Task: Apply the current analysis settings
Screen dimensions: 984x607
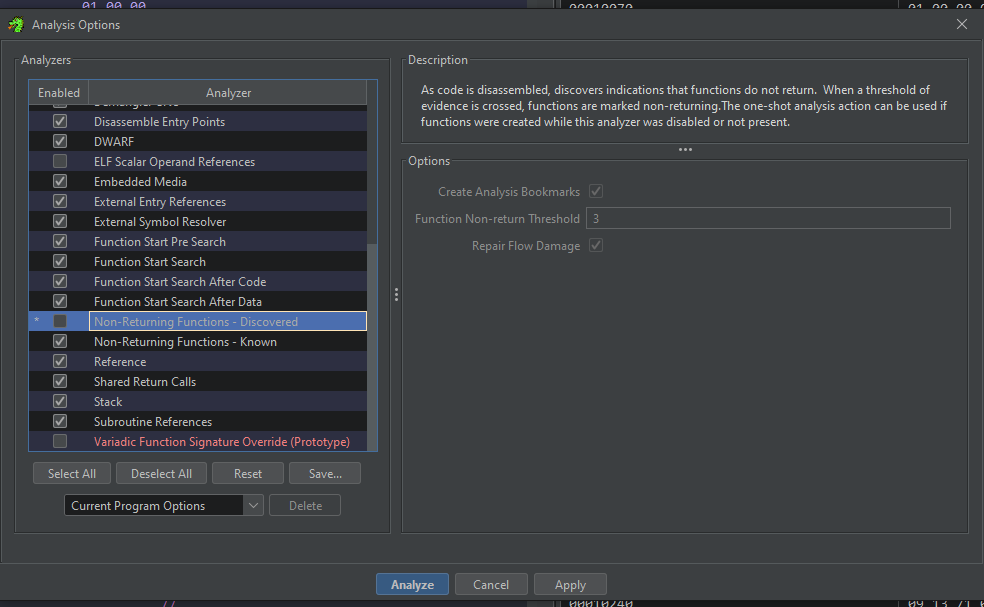Action: click(570, 584)
